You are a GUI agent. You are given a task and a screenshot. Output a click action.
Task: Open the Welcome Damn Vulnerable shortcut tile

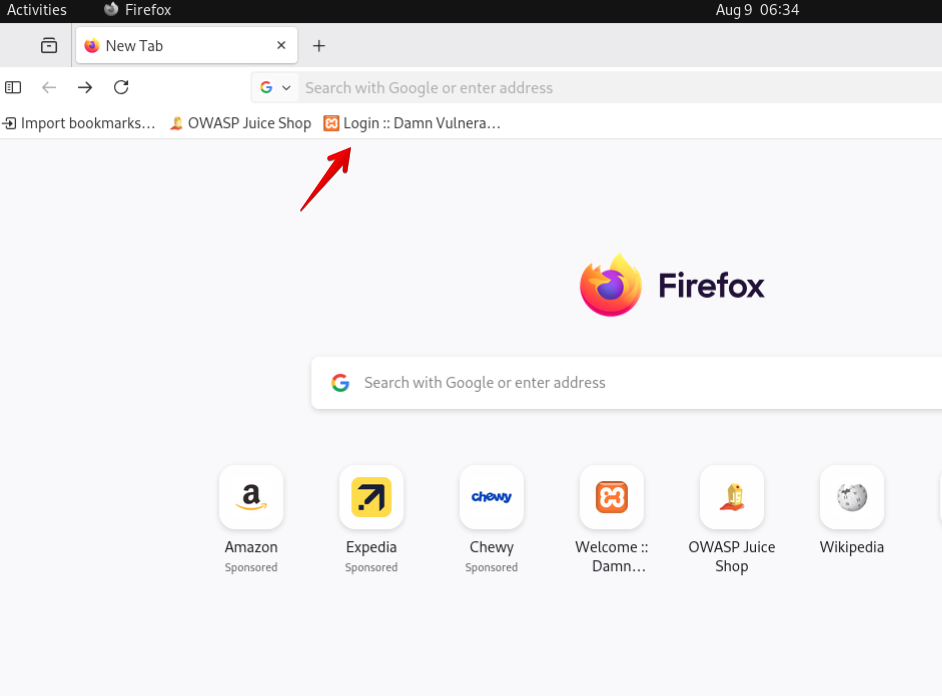coord(611,497)
